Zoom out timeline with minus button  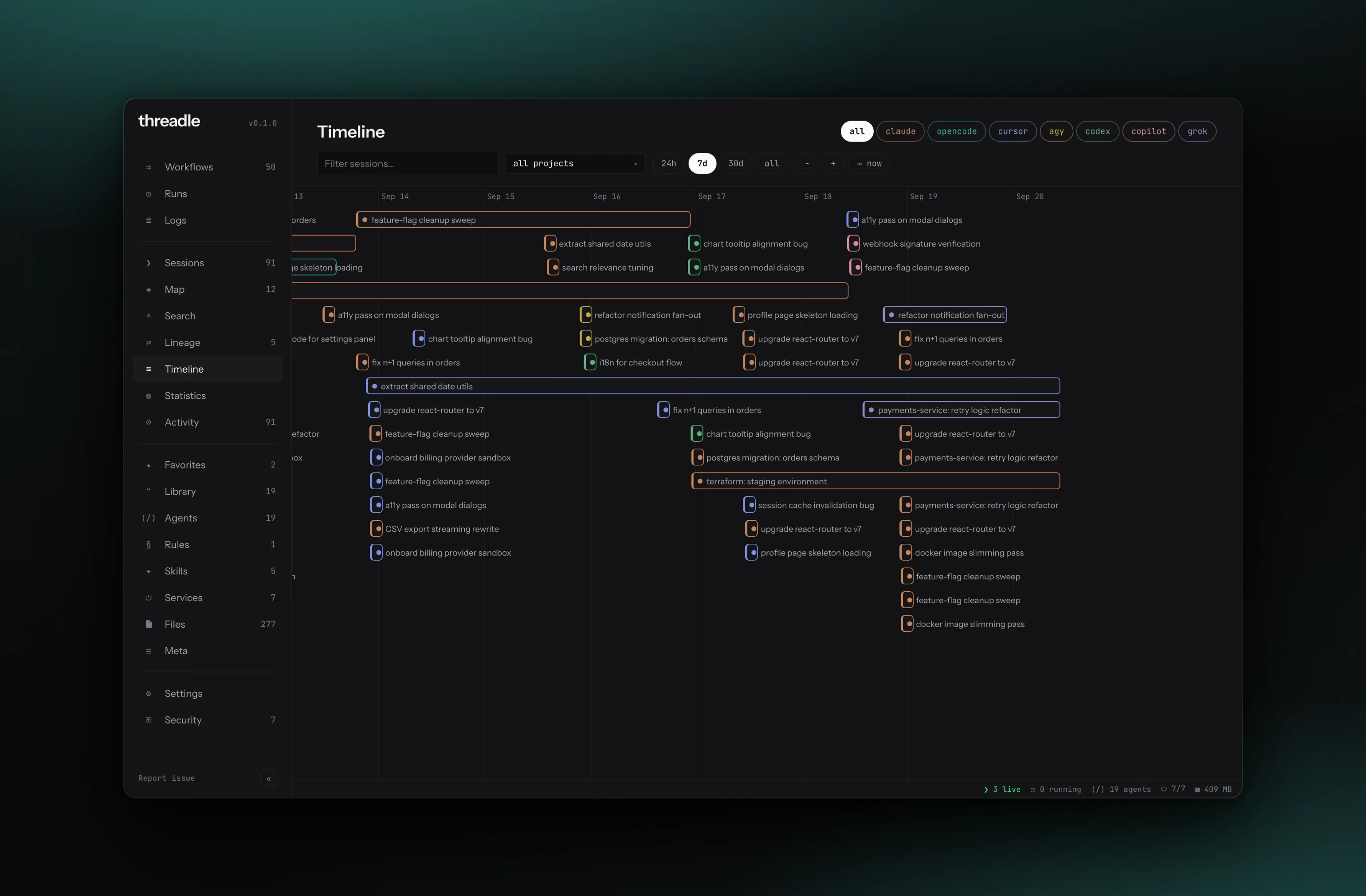807,164
